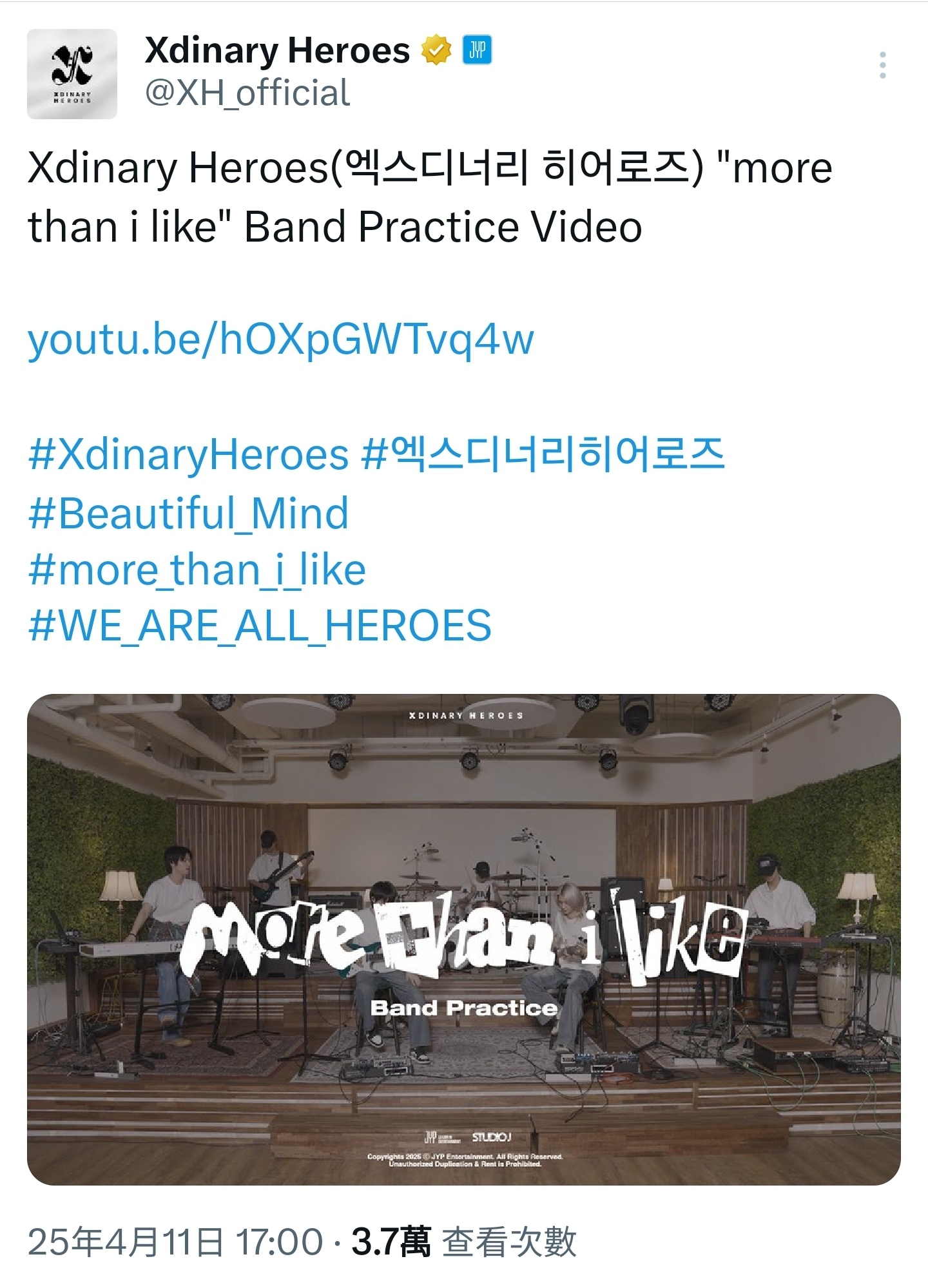Image resolution: width=928 pixels, height=1288 pixels.
Task: Click the JYP STUDIO J logo in thumbnail
Action: click(468, 1137)
